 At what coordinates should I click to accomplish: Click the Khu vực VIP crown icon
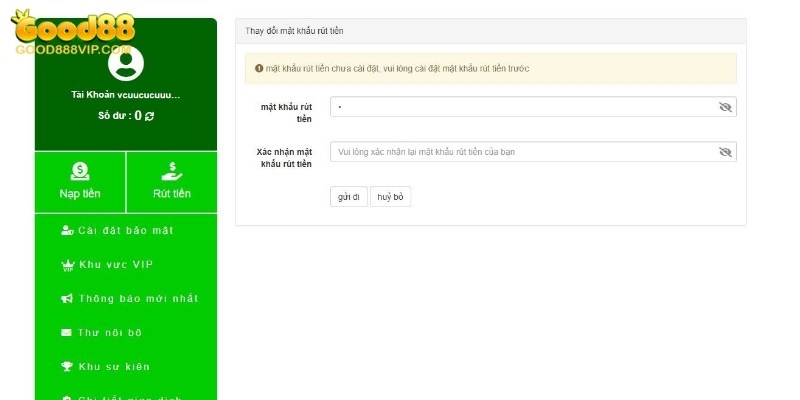[67, 265]
